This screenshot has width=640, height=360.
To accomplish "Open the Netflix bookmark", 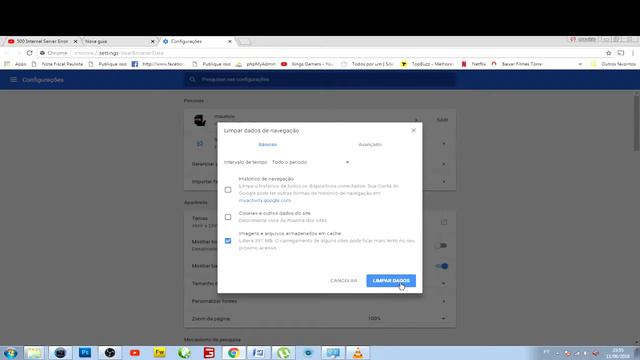I will click(473, 64).
